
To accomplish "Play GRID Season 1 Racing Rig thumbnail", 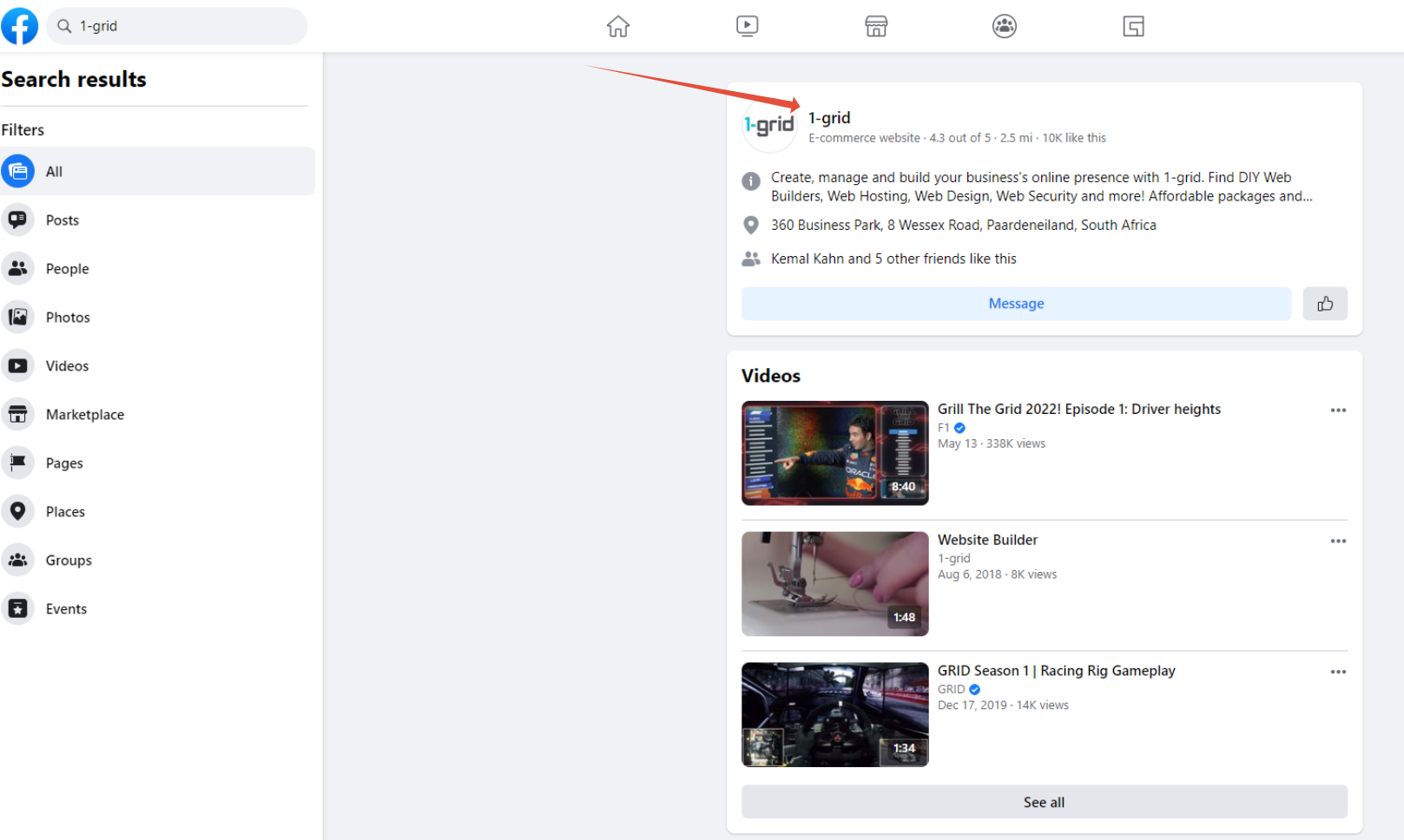I will click(835, 715).
